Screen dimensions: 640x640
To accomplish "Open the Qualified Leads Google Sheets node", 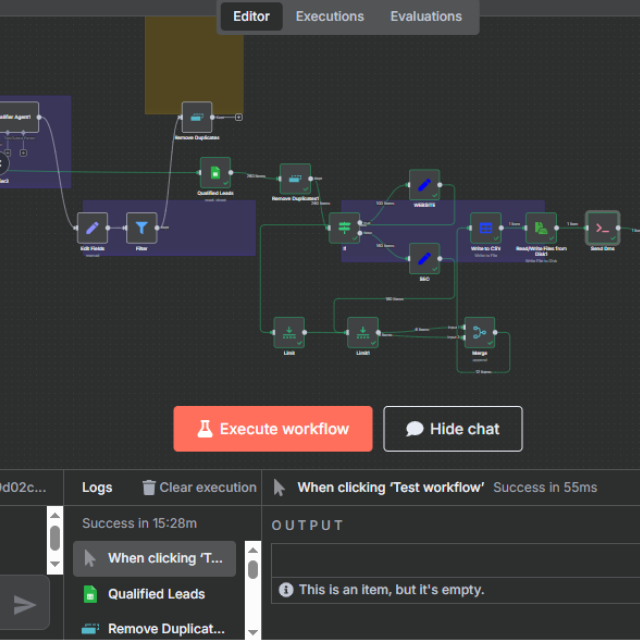I will (215, 173).
